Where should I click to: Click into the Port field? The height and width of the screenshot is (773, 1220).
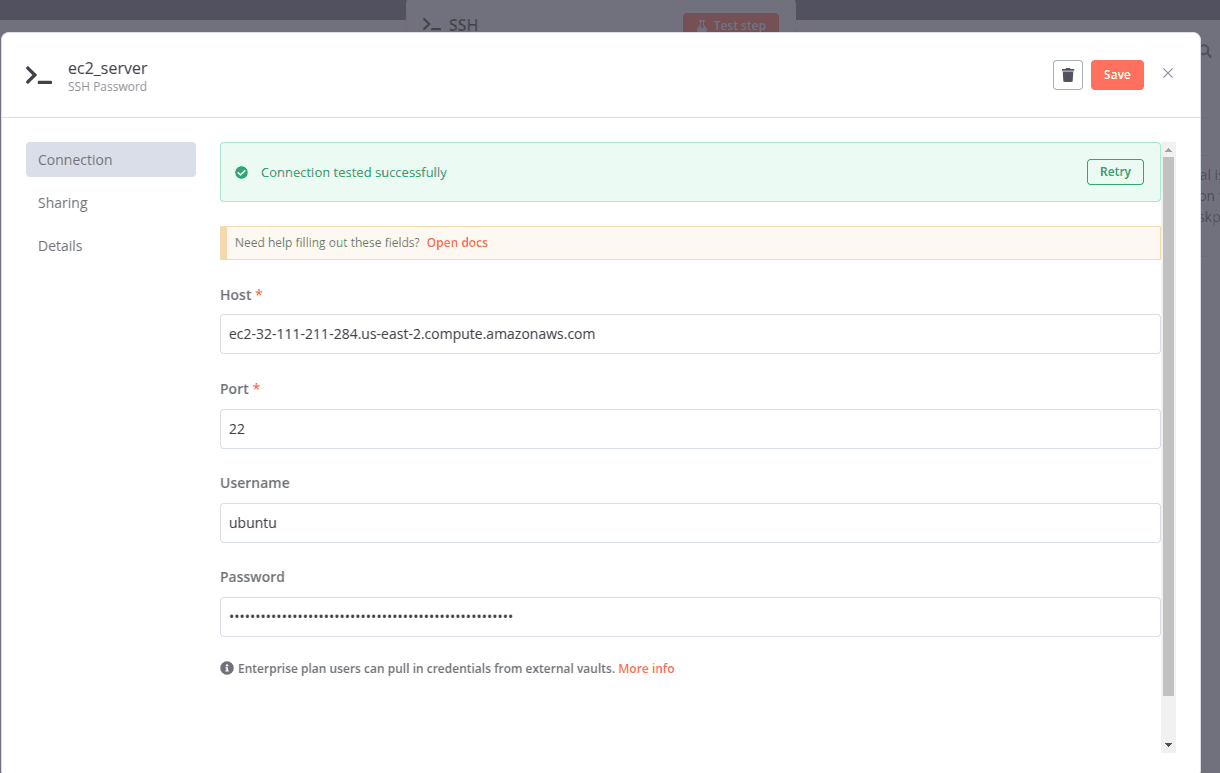(690, 429)
